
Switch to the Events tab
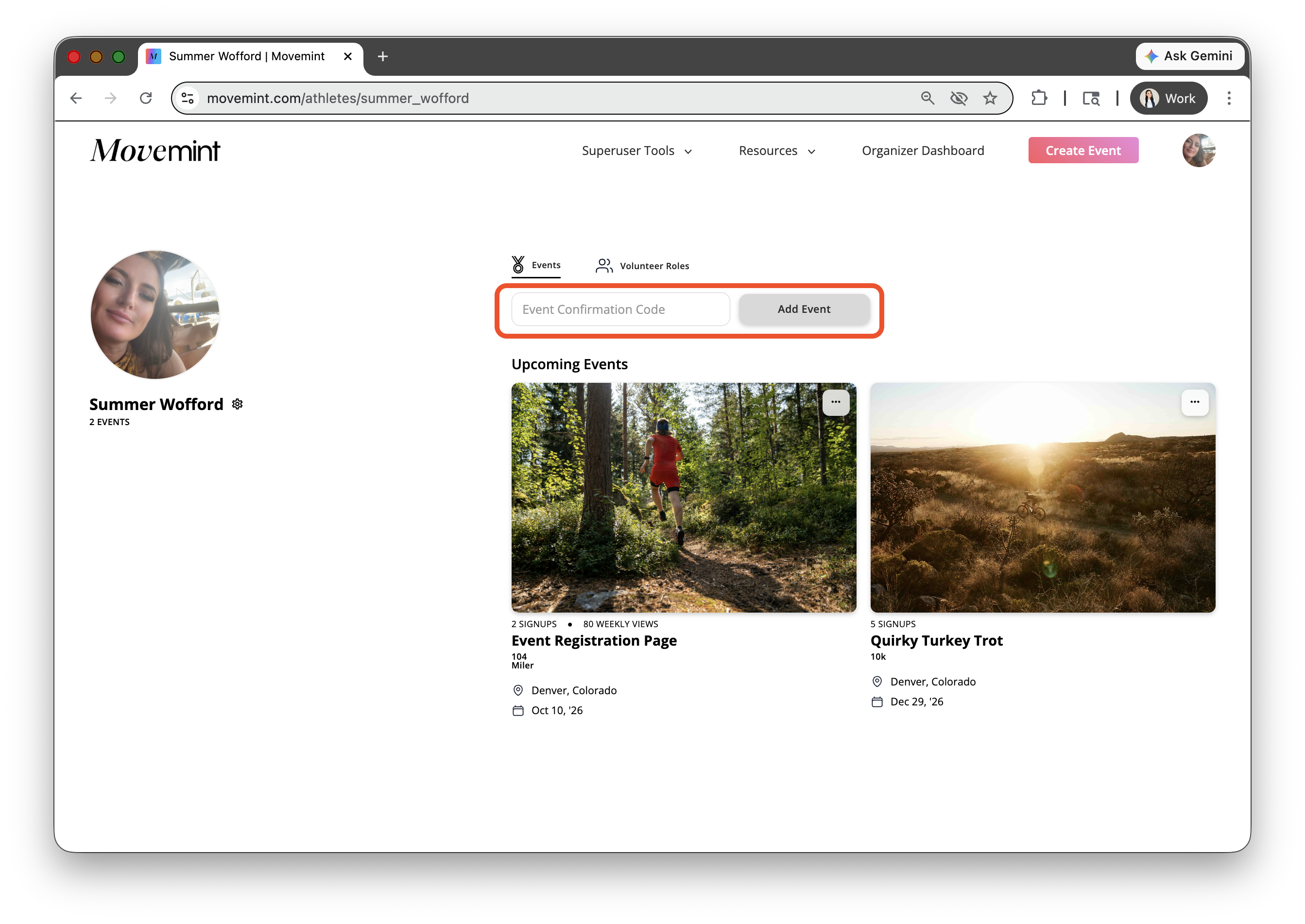coord(536,266)
